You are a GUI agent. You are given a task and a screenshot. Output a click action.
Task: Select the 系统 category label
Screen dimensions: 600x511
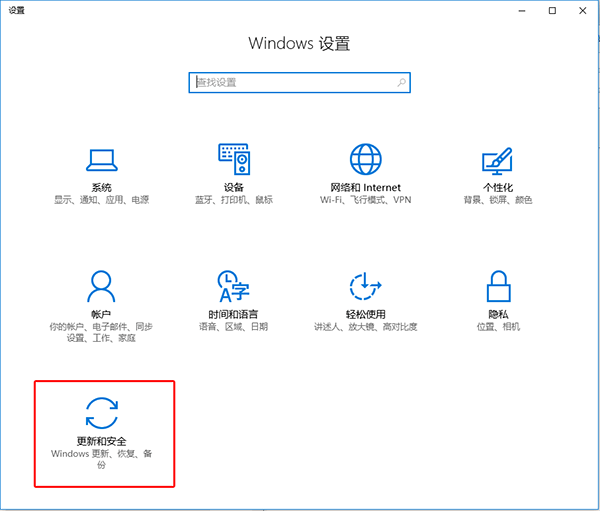(x=101, y=188)
